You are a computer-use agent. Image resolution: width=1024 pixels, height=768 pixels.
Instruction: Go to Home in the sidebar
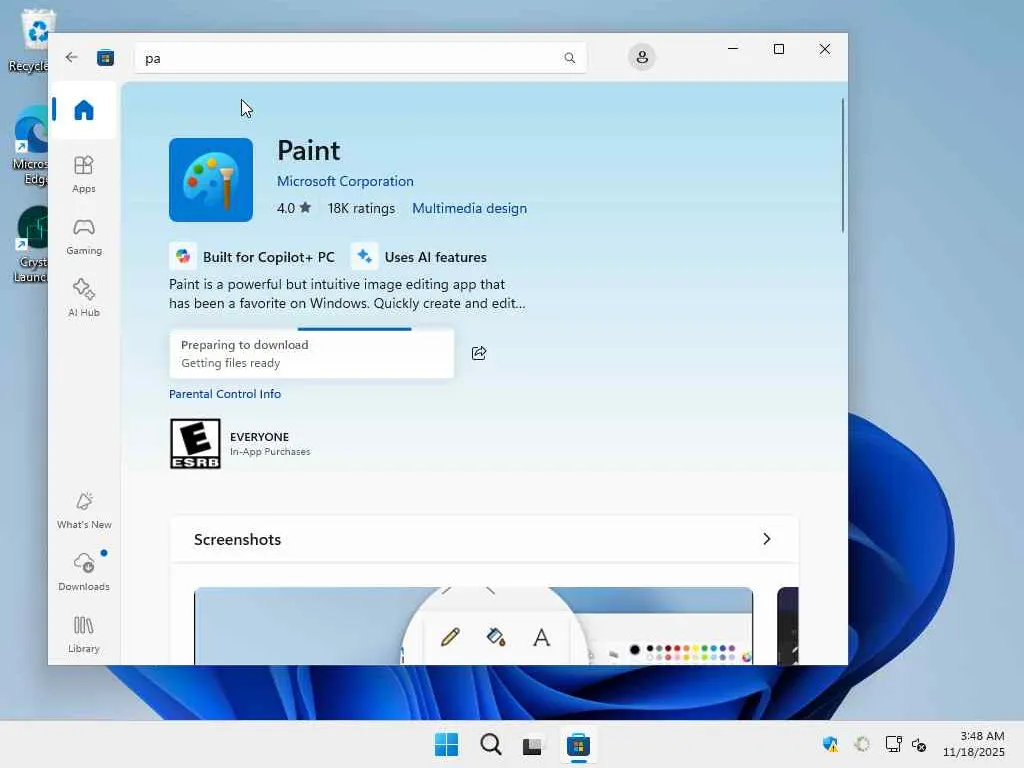pos(84,110)
